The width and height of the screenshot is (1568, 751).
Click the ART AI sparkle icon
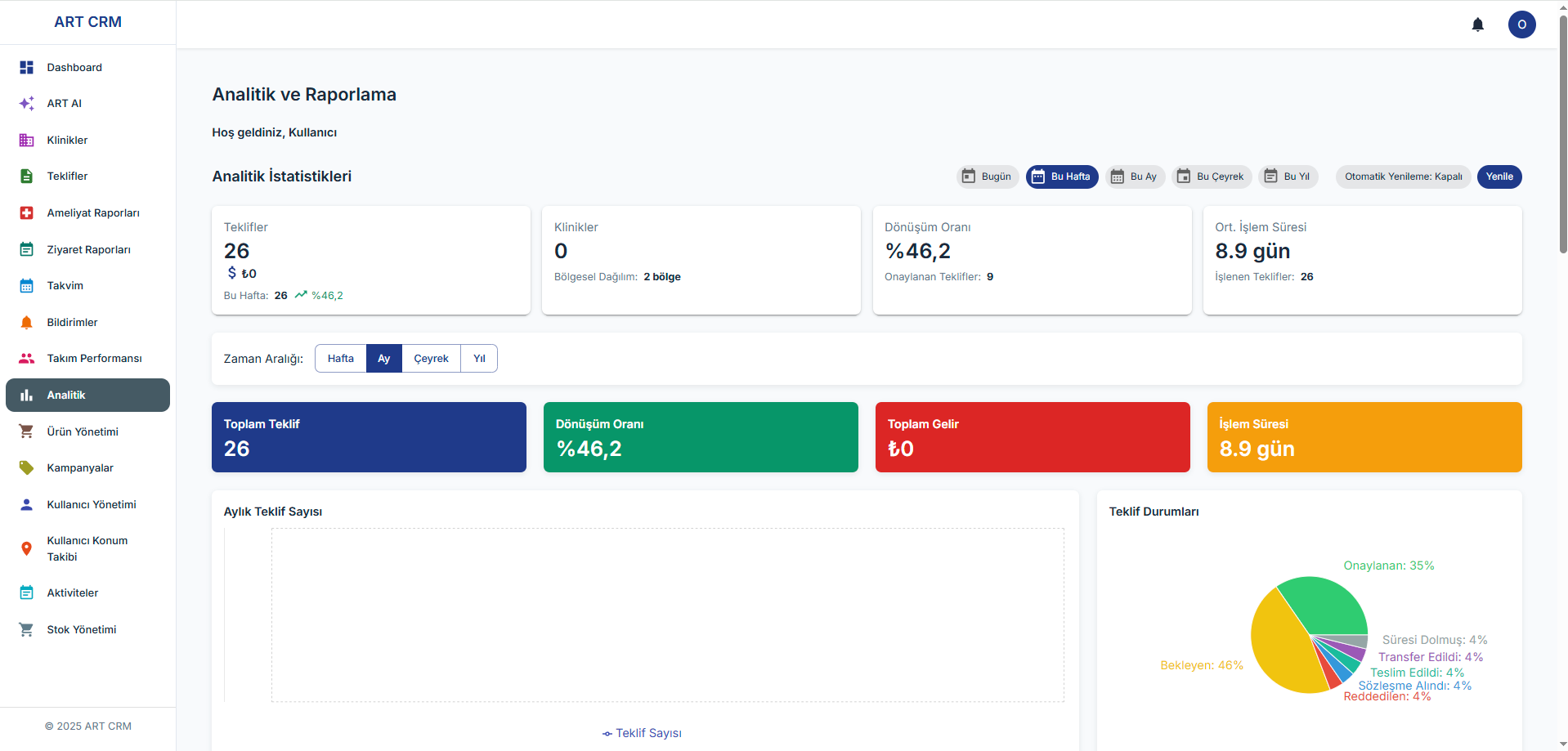[x=26, y=104]
